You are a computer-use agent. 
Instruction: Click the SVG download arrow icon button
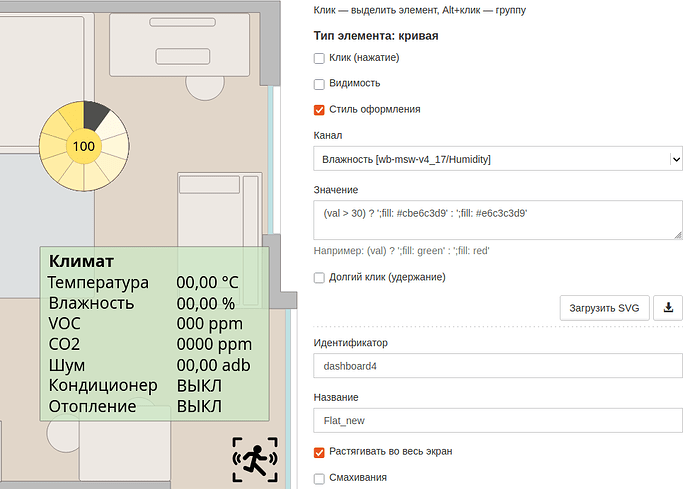click(x=668, y=308)
